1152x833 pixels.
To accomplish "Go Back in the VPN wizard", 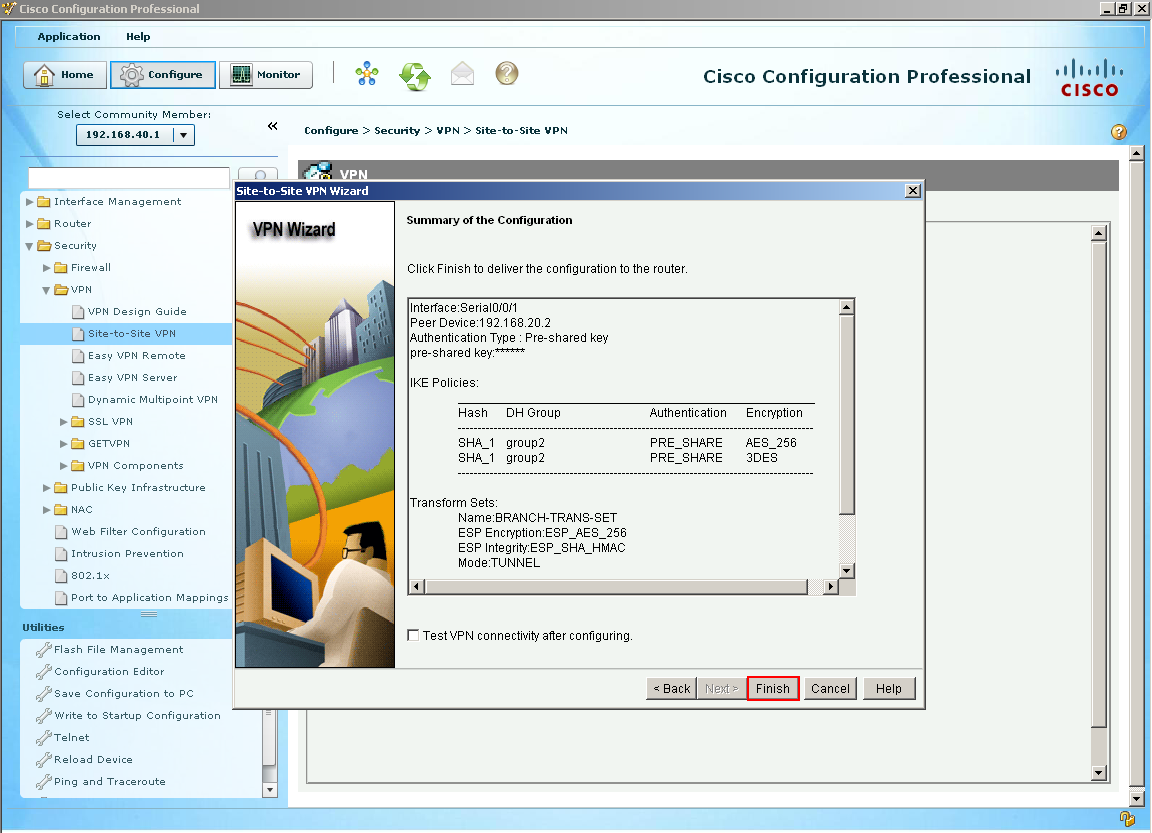I will pyautogui.click(x=672, y=688).
